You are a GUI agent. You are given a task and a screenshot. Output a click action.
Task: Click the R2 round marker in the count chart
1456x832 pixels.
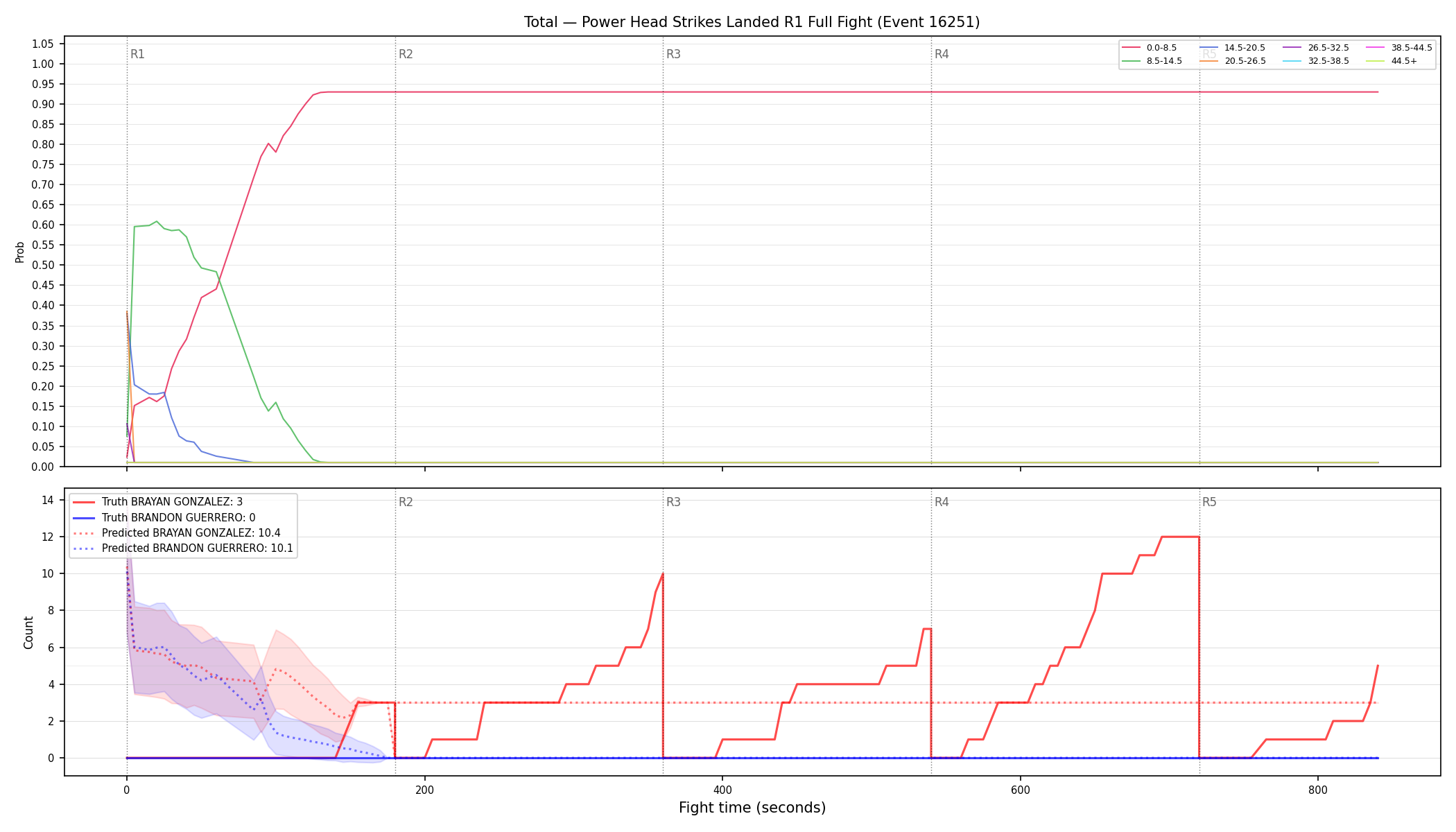pos(406,502)
